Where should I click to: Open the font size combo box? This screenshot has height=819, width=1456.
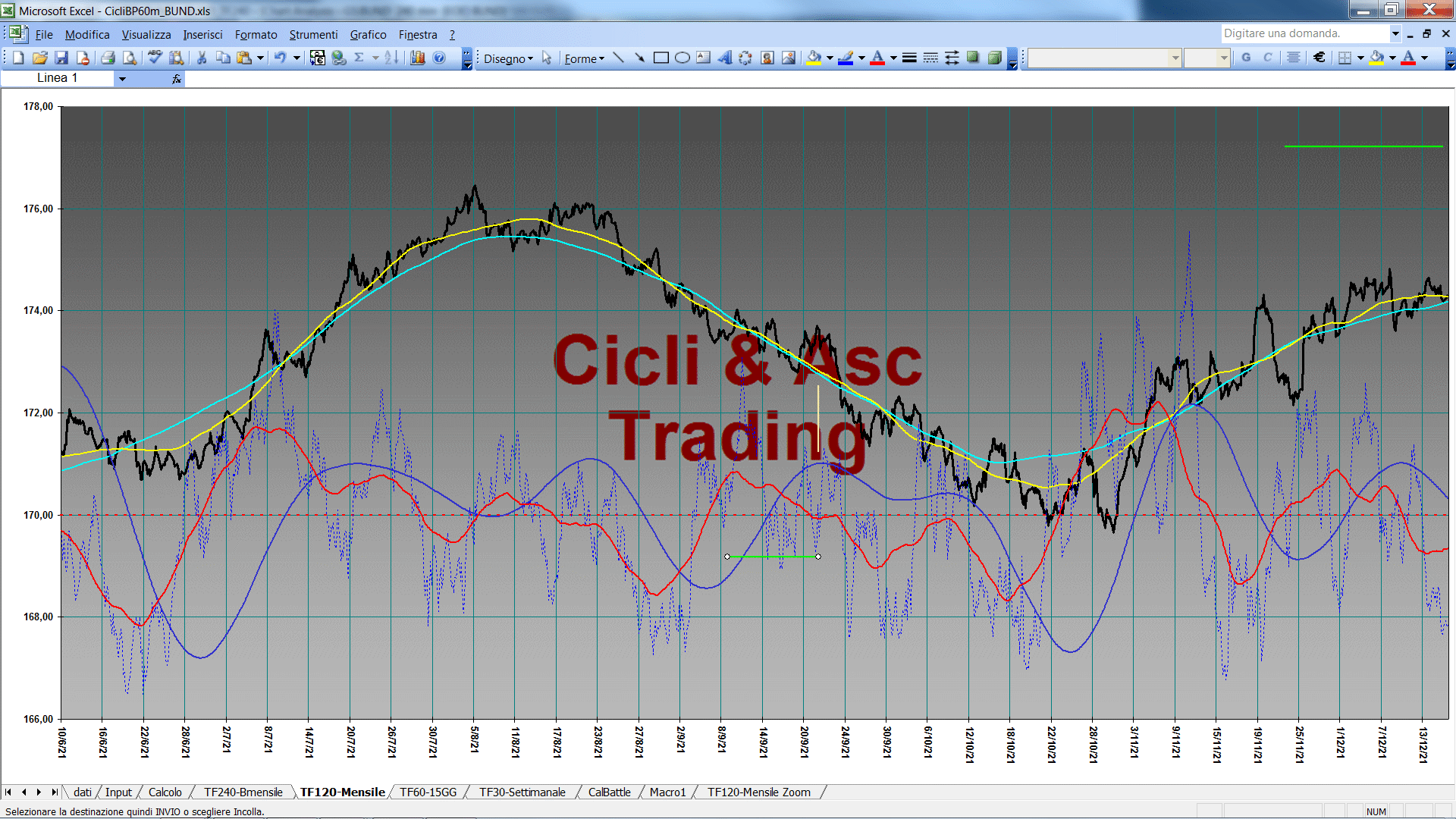click(x=1207, y=58)
